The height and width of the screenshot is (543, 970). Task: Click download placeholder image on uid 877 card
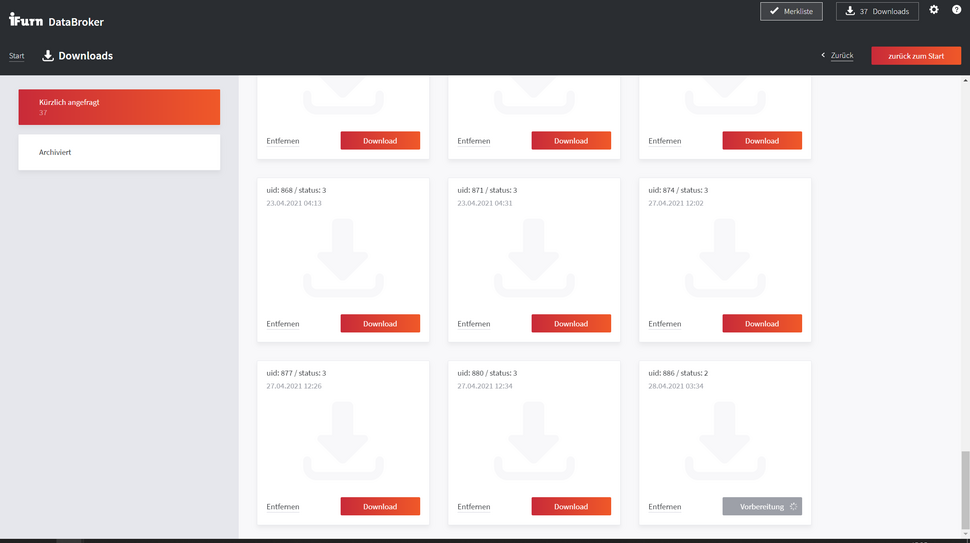(343, 441)
